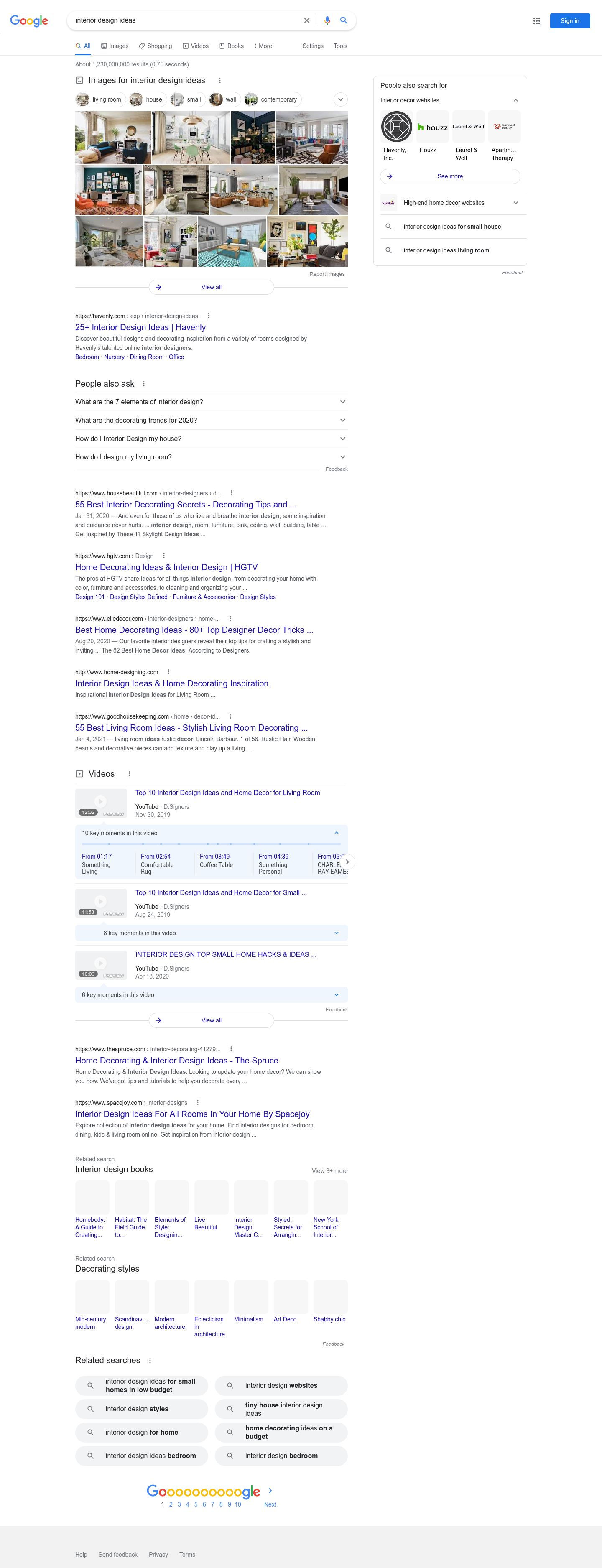Switch to Books tab
Screen dimensions: 602x1568
(231, 46)
